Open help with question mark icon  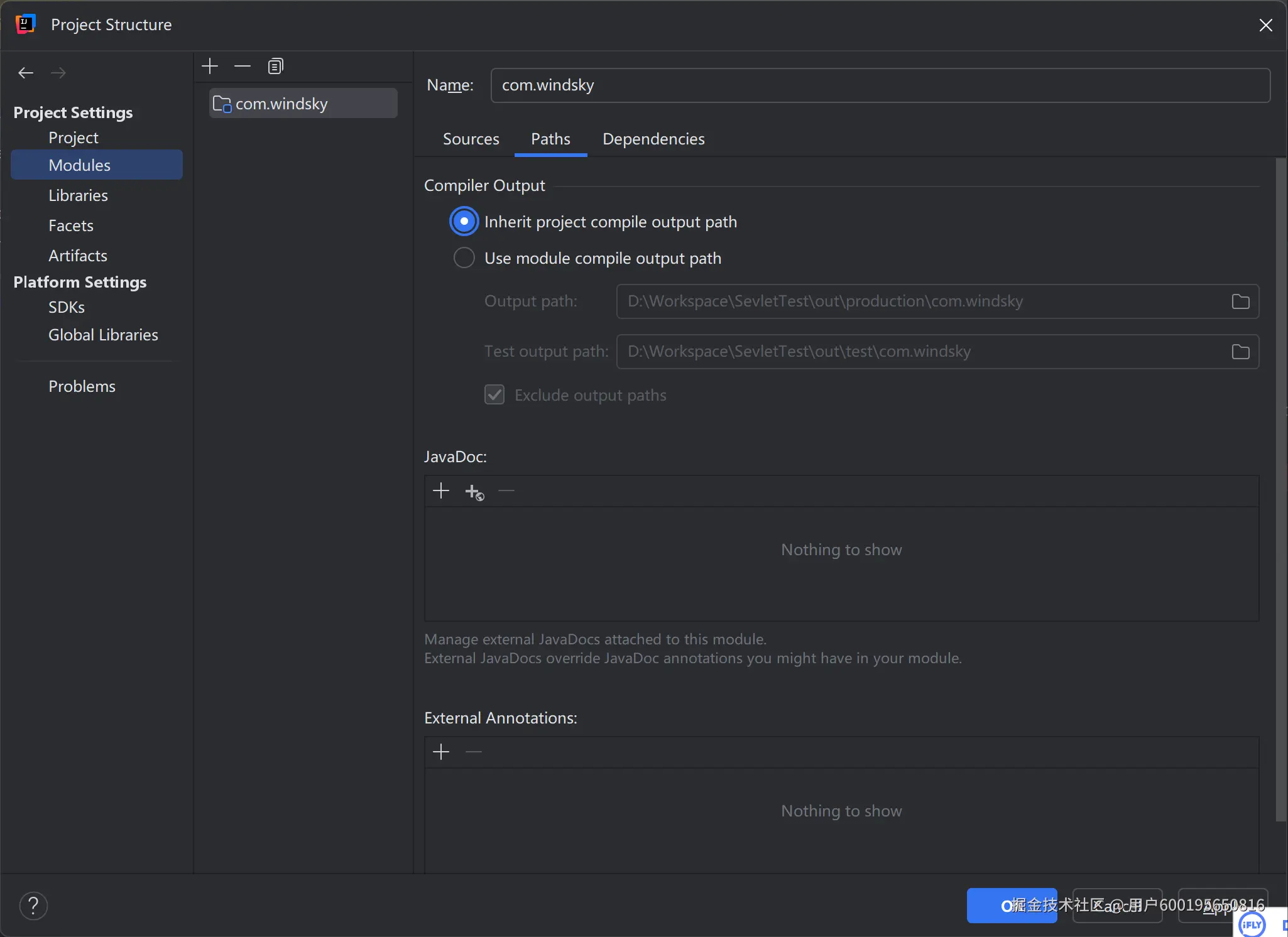33,906
